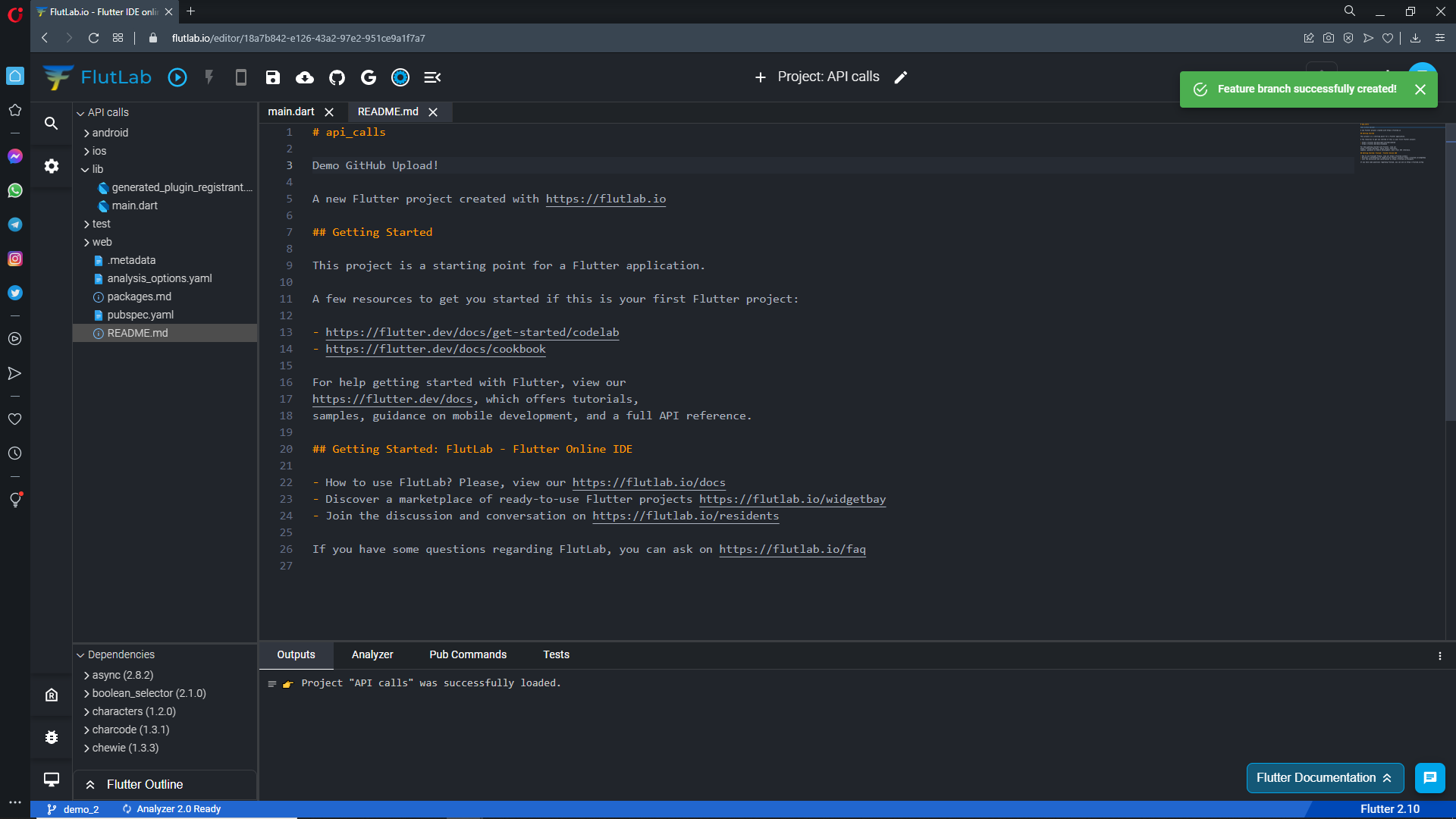Open search in the left sidebar
Screen dimensions: 1456x819
click(x=52, y=123)
